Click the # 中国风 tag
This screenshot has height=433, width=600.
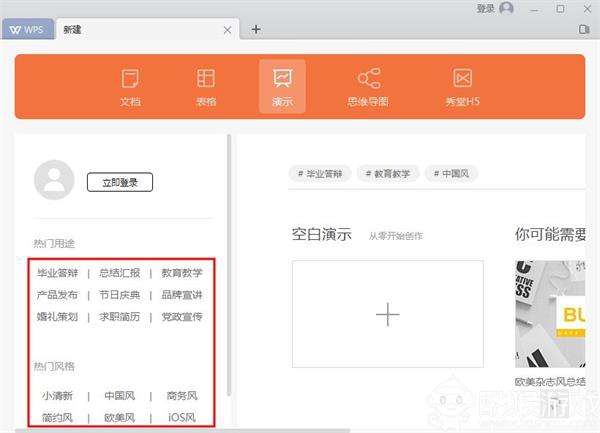(x=451, y=174)
